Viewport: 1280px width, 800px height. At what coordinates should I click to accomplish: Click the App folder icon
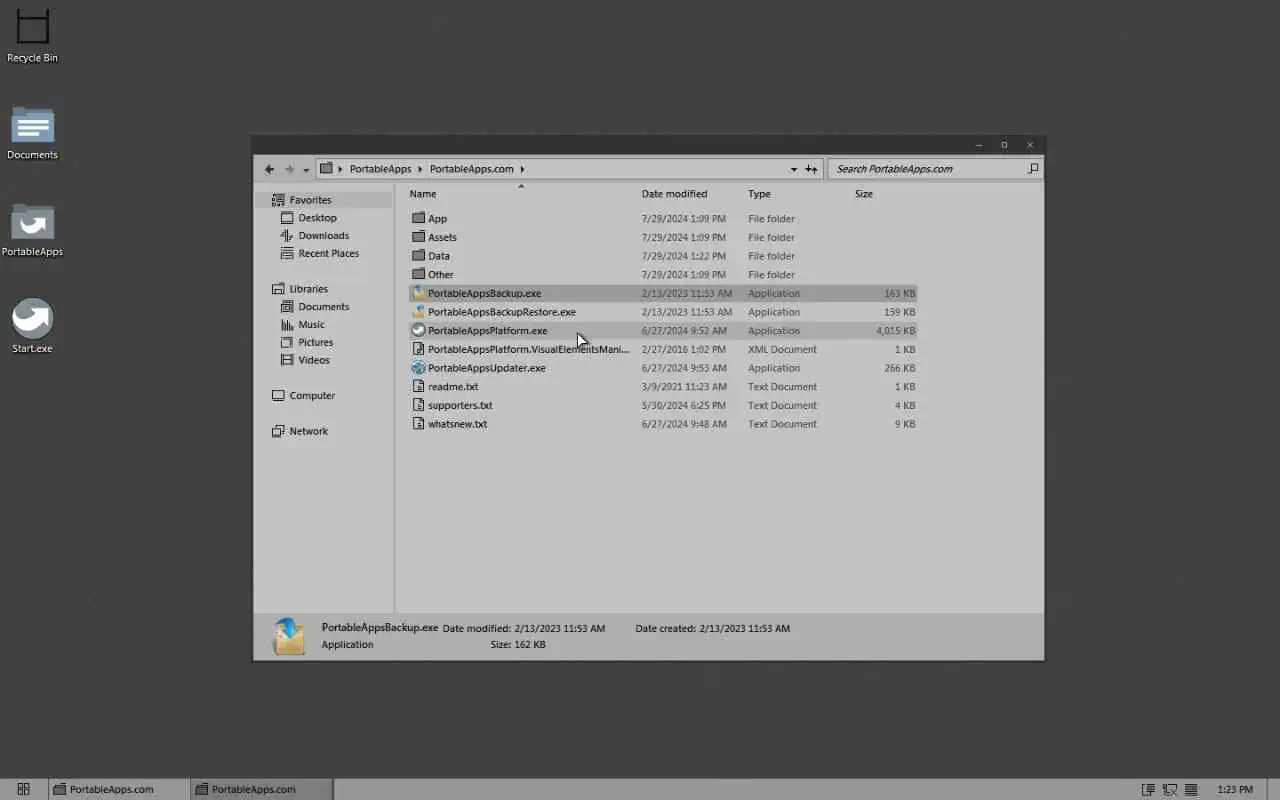[x=419, y=218]
